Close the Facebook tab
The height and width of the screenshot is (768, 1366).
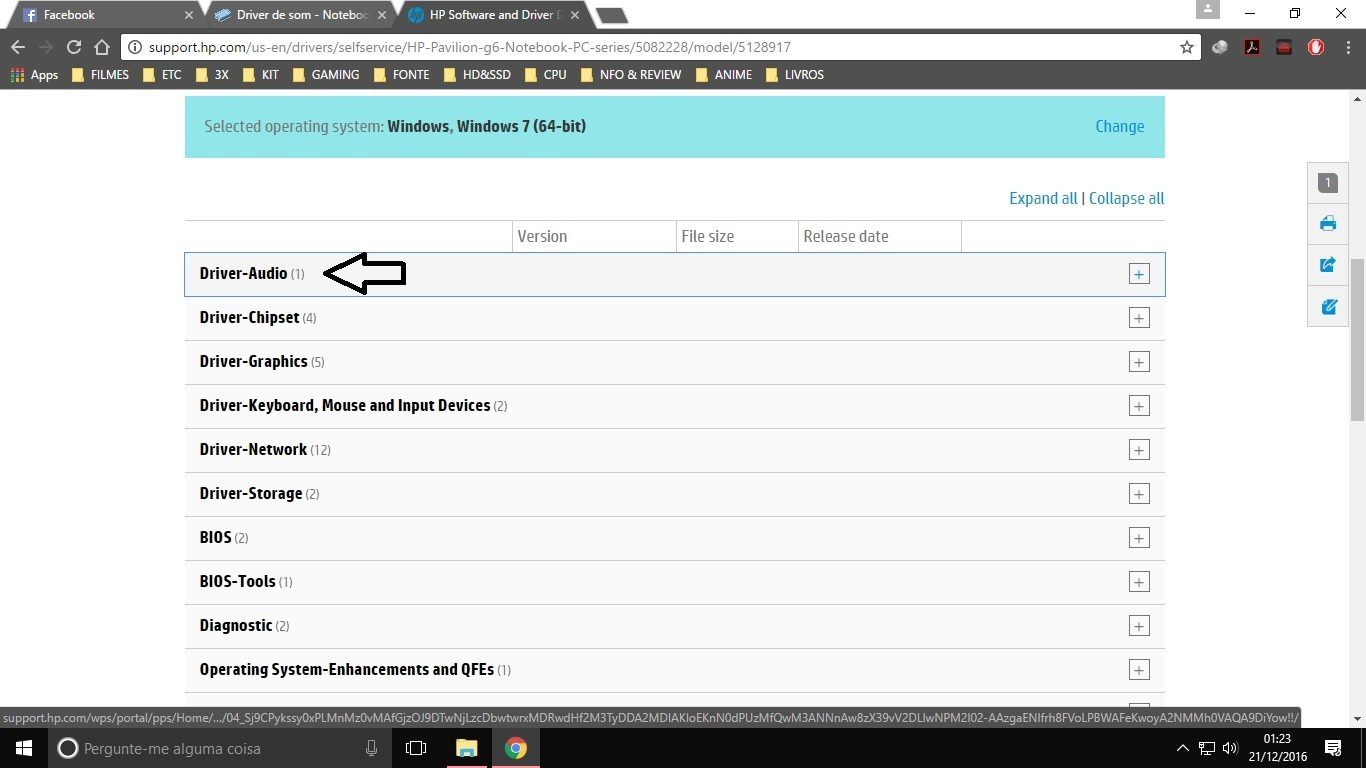pos(189,15)
